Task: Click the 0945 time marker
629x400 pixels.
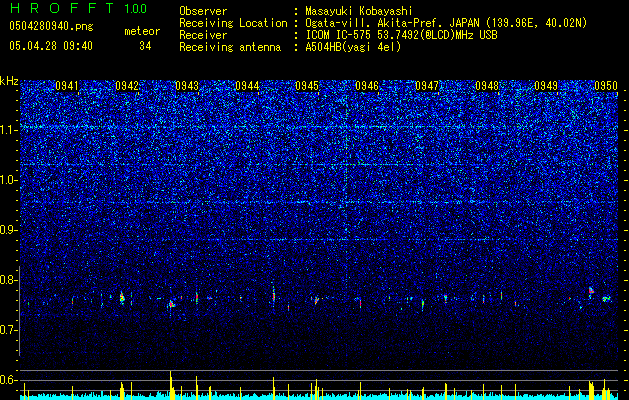Action: coord(307,86)
